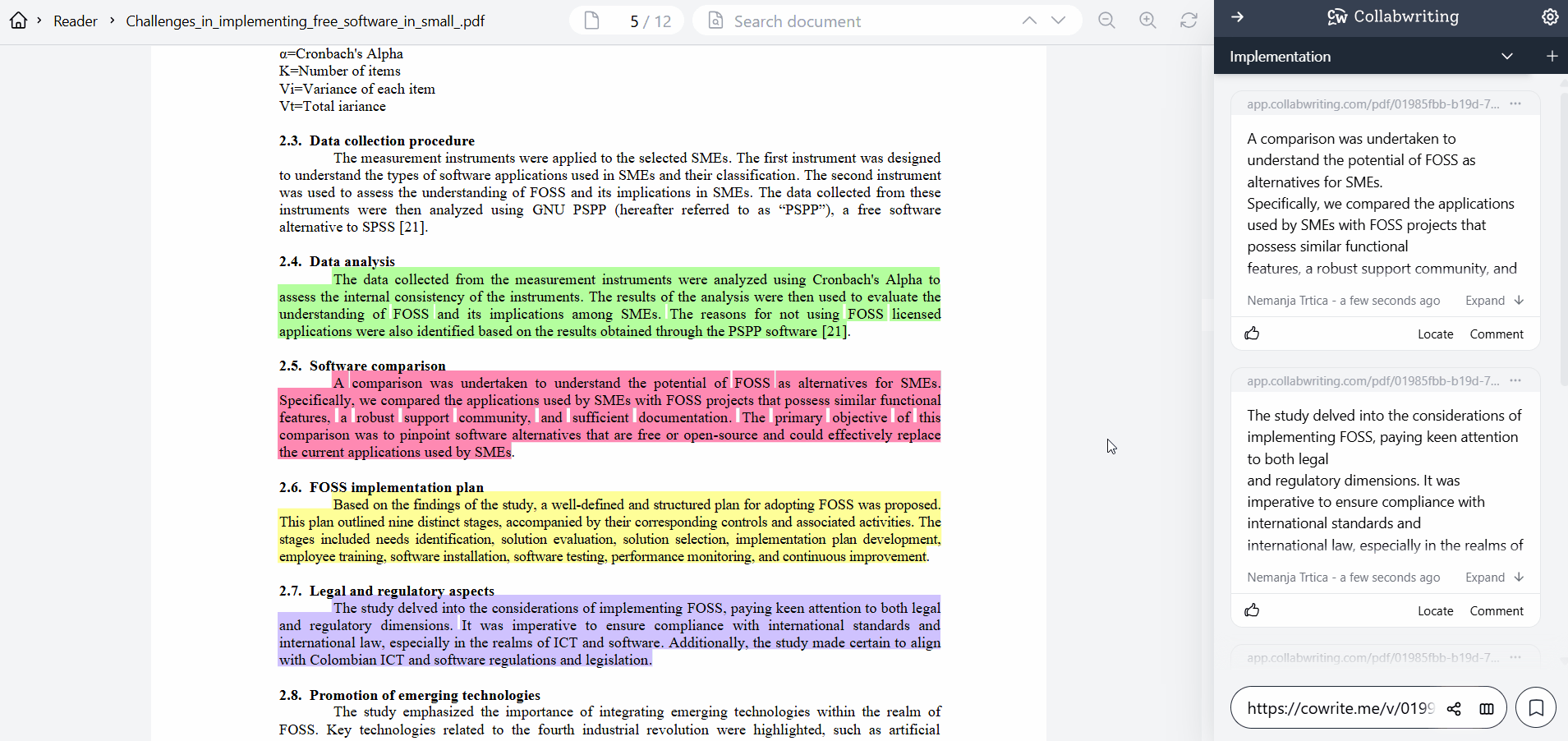Zoom in on the PDF

[1148, 21]
